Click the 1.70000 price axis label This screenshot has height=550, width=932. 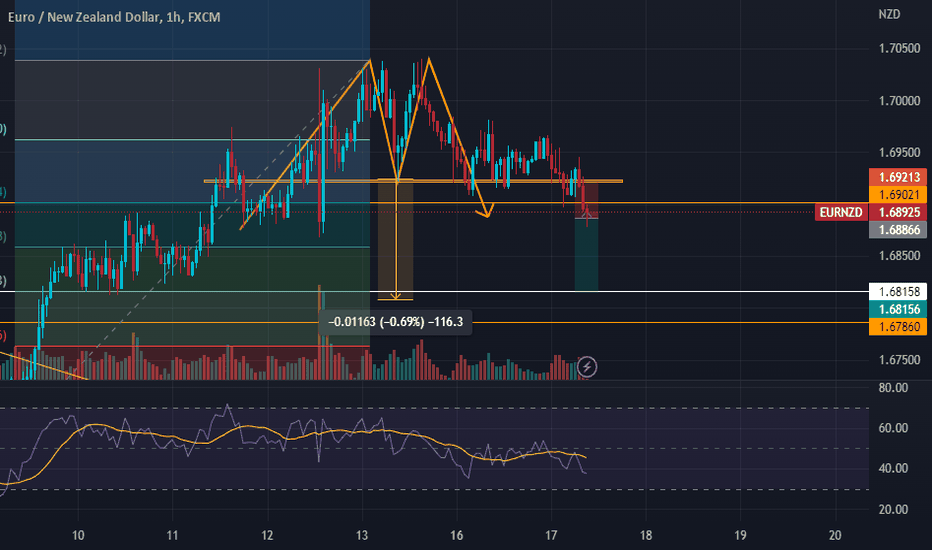pyautogui.click(x=899, y=100)
